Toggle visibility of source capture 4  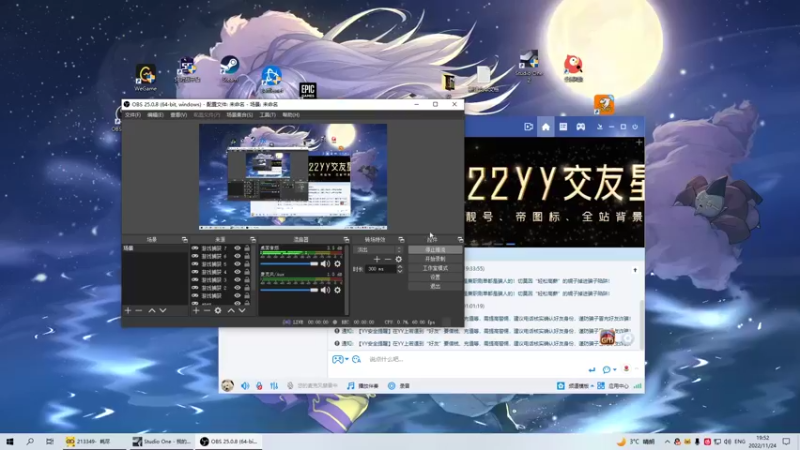click(x=237, y=272)
